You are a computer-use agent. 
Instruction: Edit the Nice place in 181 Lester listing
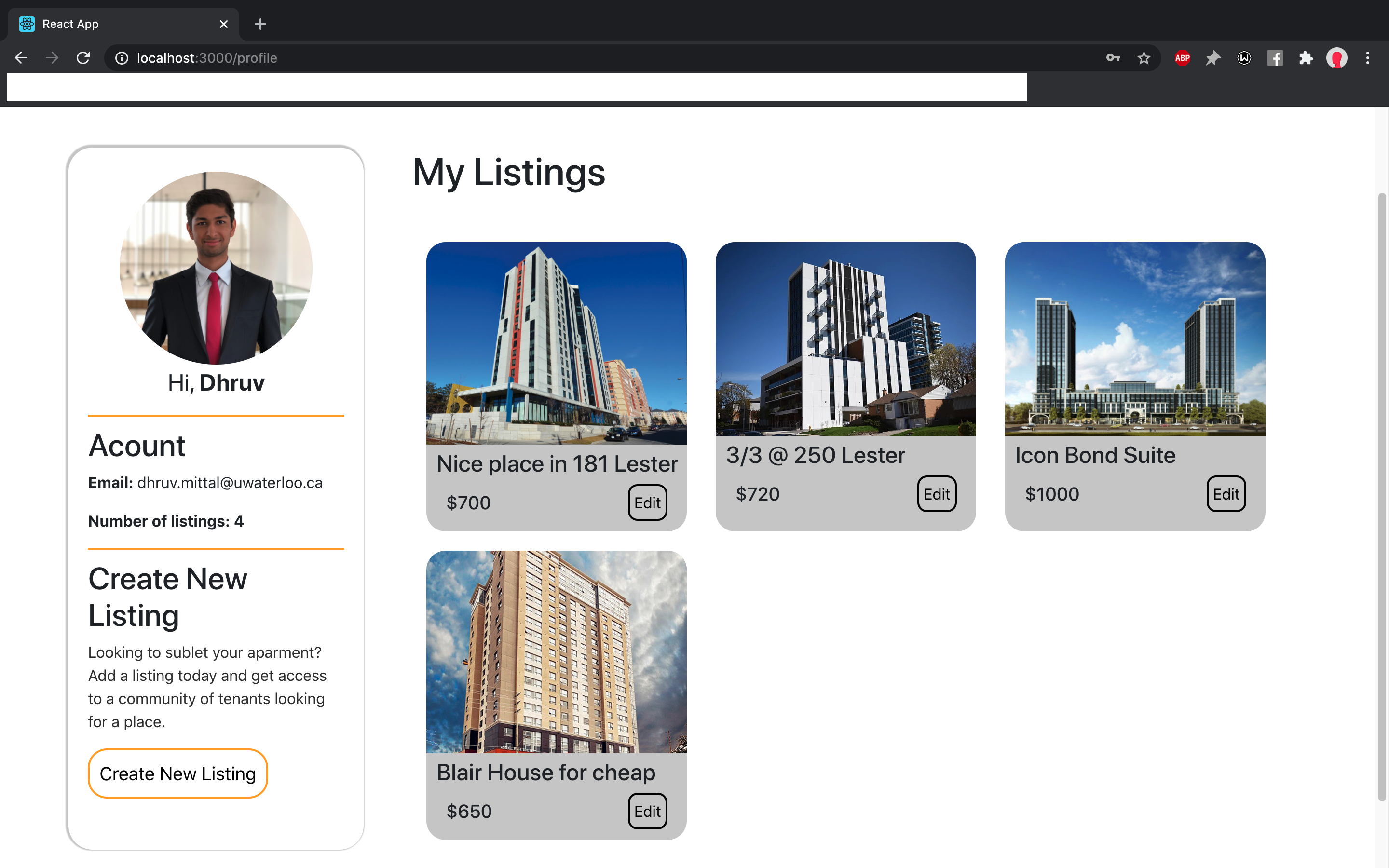tap(647, 503)
